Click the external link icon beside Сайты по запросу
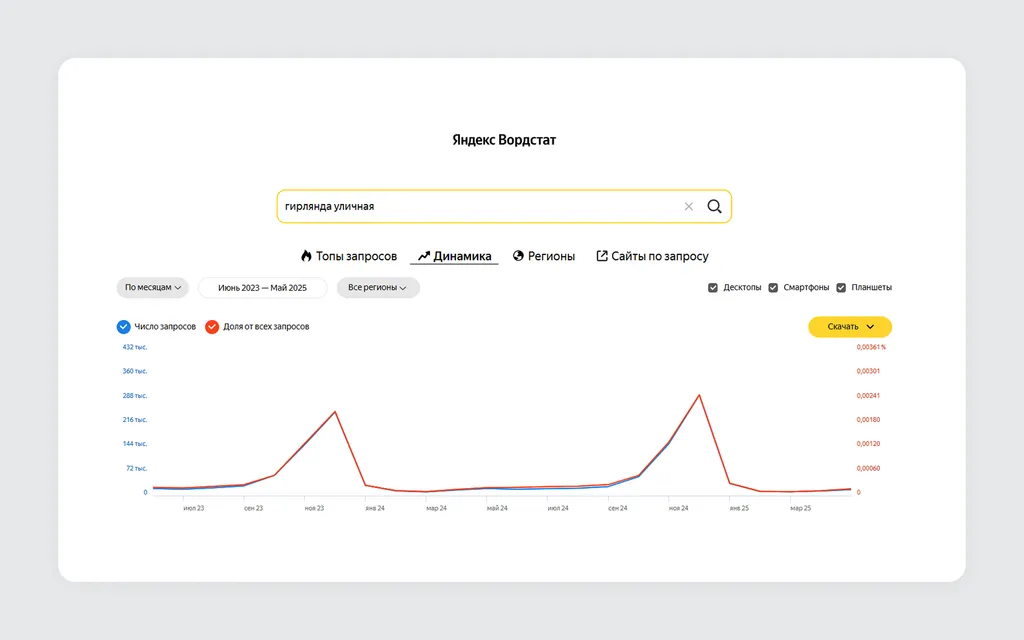Screen dimensions: 1024x640 (x=601, y=256)
